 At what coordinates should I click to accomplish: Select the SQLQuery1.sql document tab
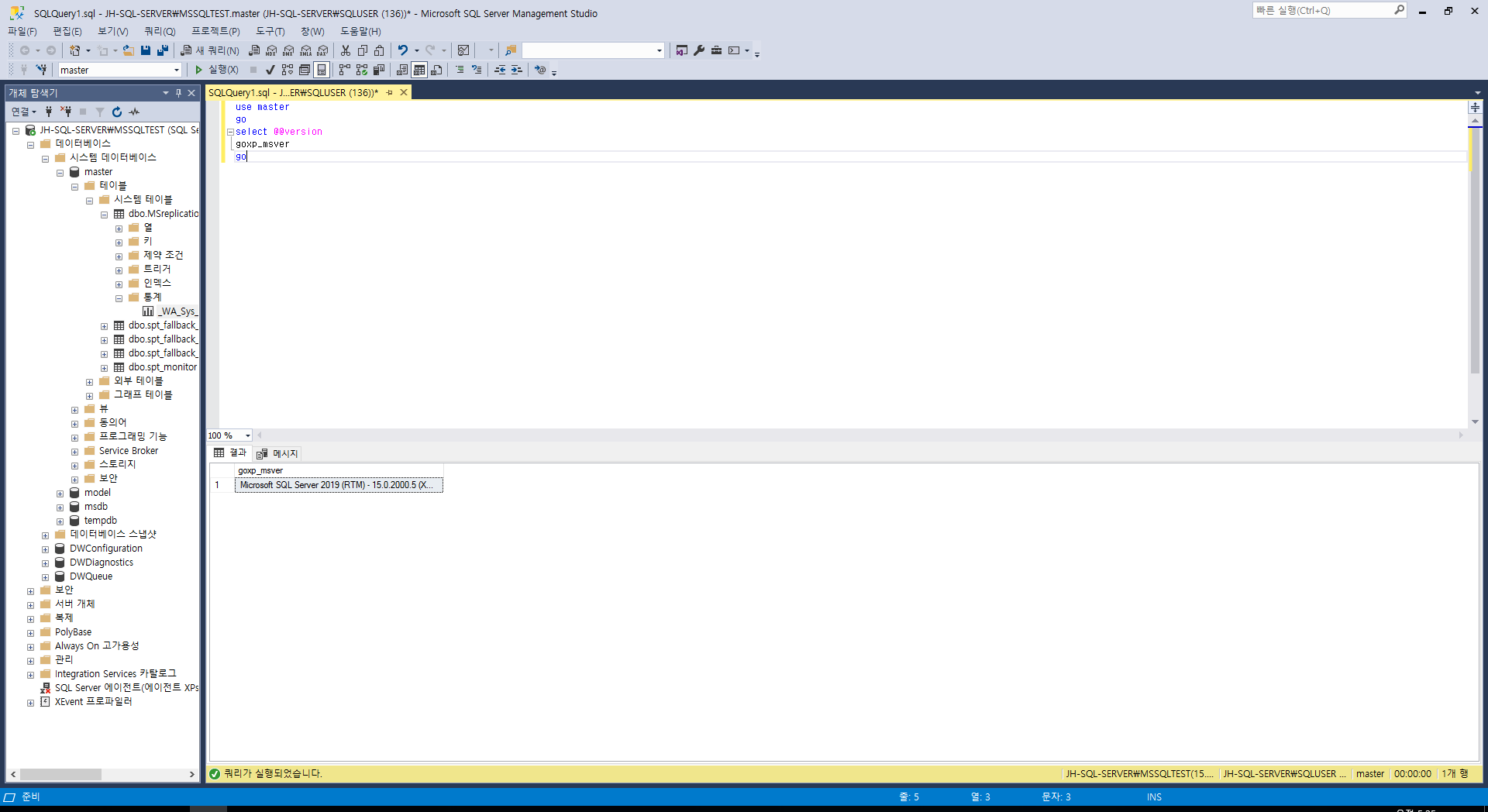point(293,92)
